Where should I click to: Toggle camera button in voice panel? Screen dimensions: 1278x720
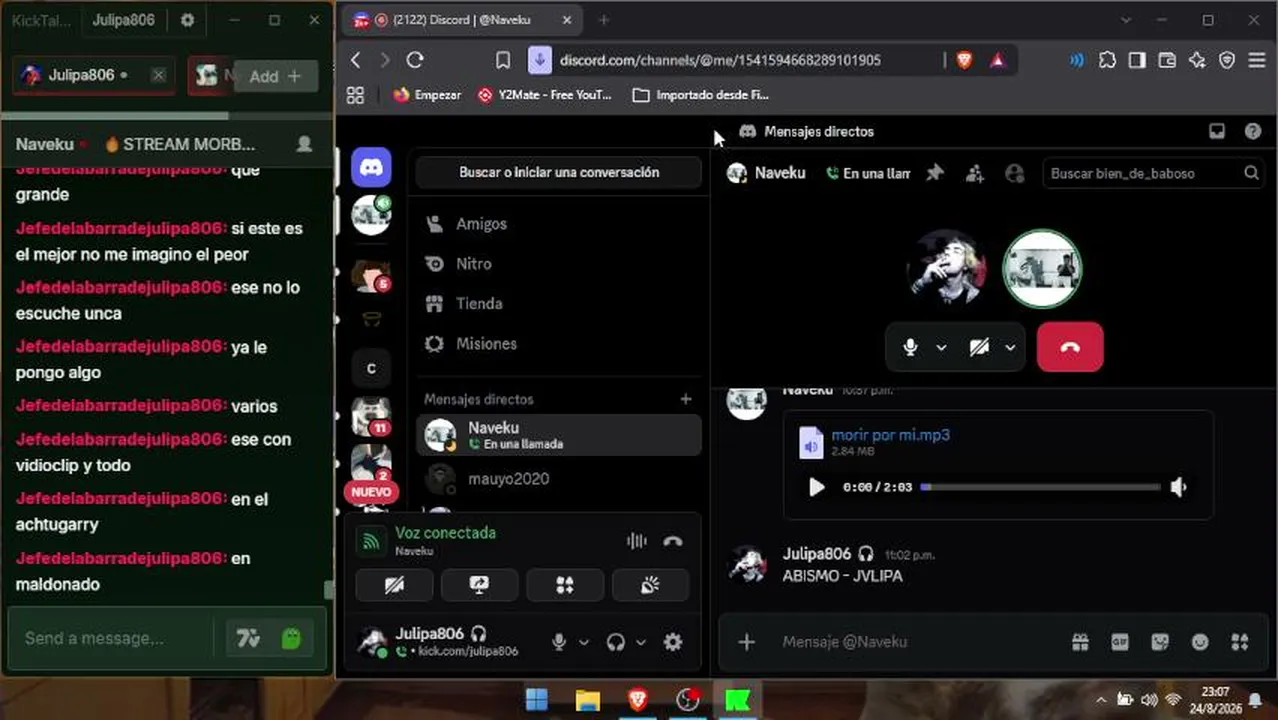[x=394, y=585]
